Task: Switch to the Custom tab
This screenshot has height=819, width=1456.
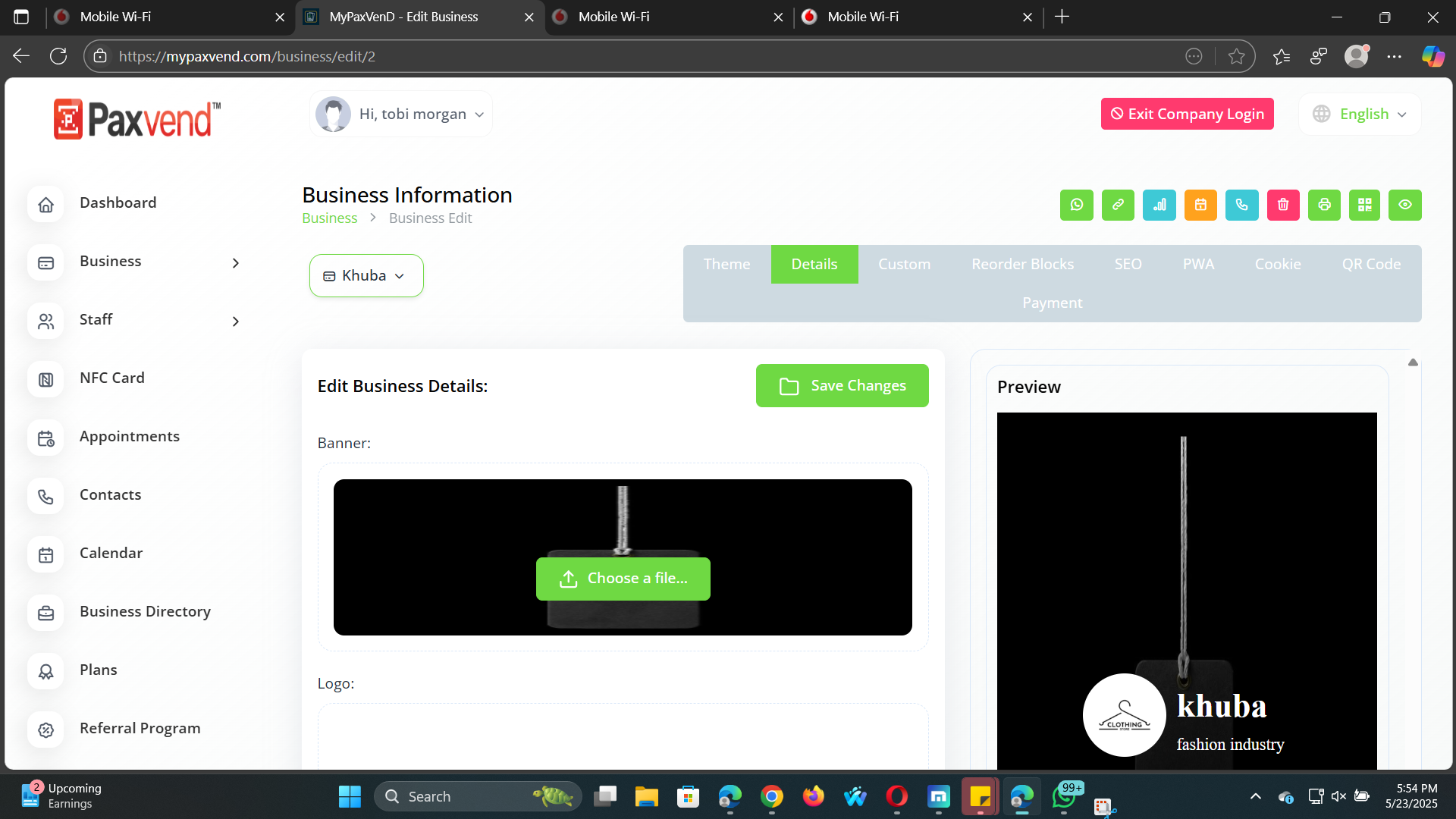Action: point(904,264)
